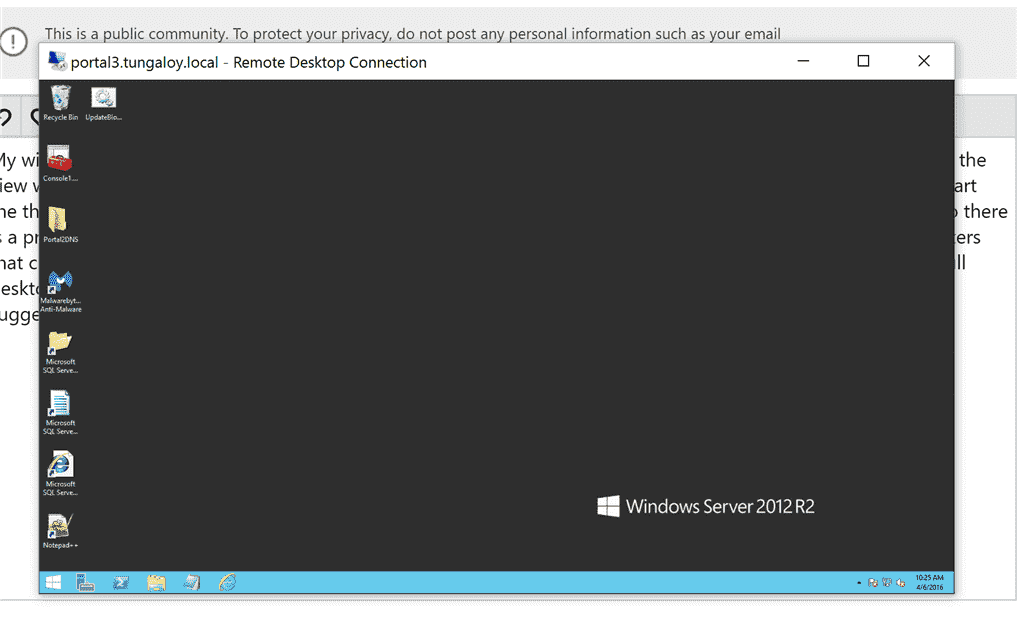Open the UpdateBlo... batch file icon

(103, 103)
